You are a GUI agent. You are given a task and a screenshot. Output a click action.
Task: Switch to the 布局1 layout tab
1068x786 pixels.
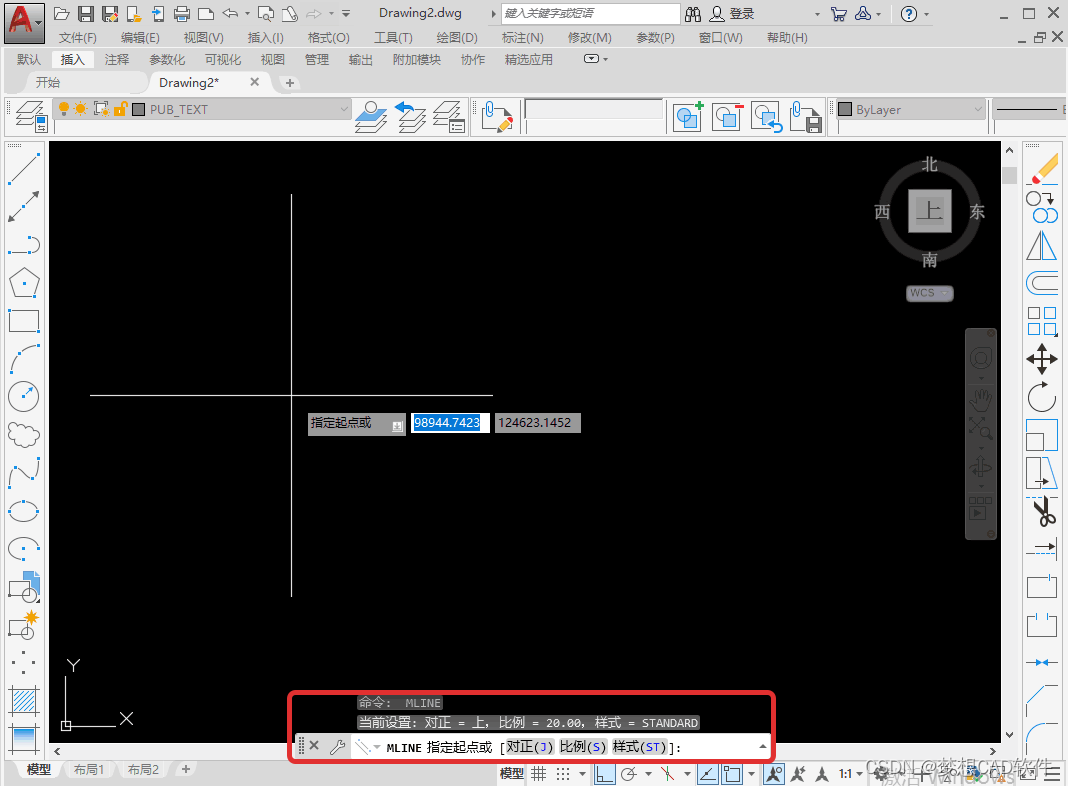pyautogui.click(x=89, y=770)
